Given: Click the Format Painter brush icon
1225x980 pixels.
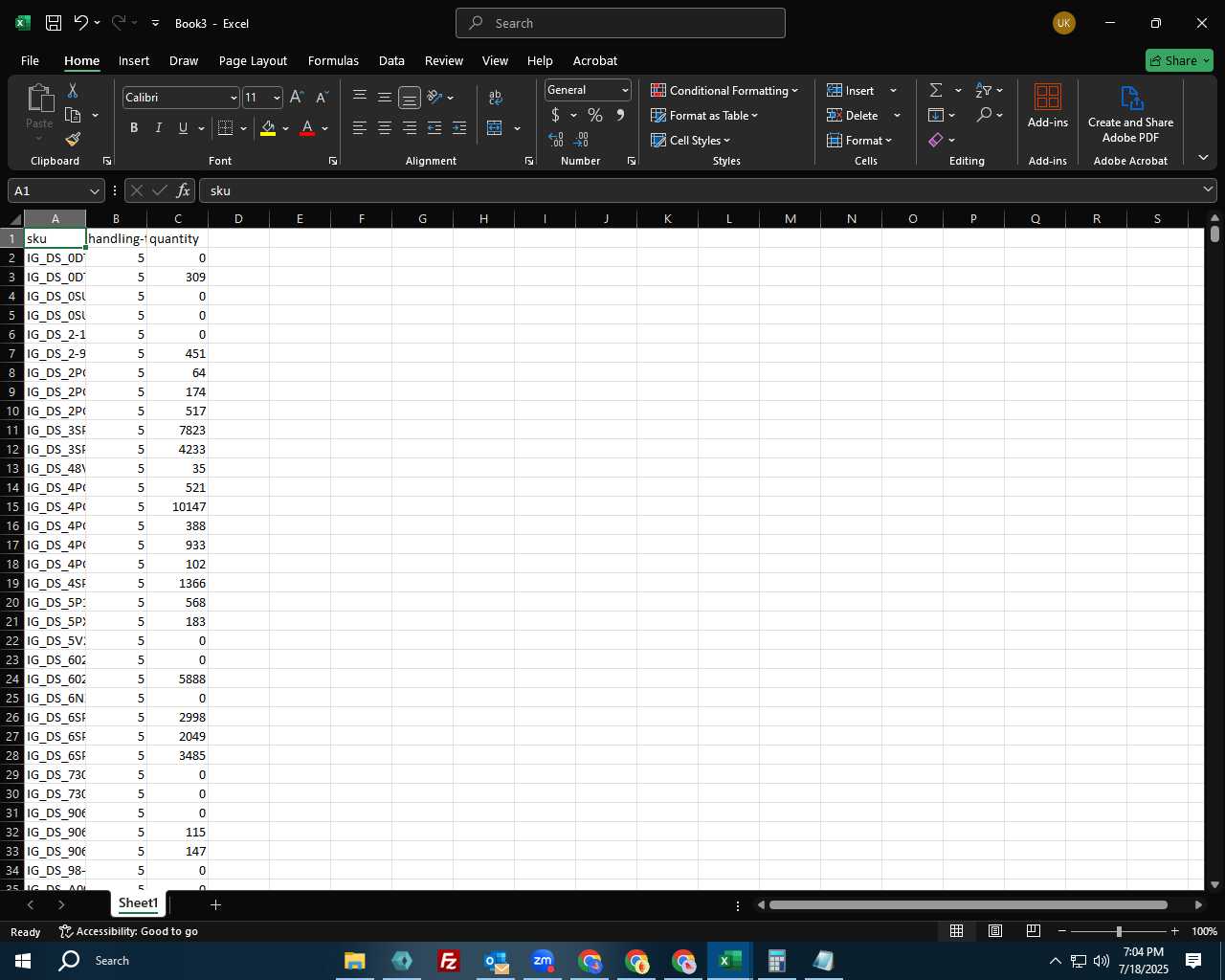Looking at the screenshot, I should (x=73, y=140).
